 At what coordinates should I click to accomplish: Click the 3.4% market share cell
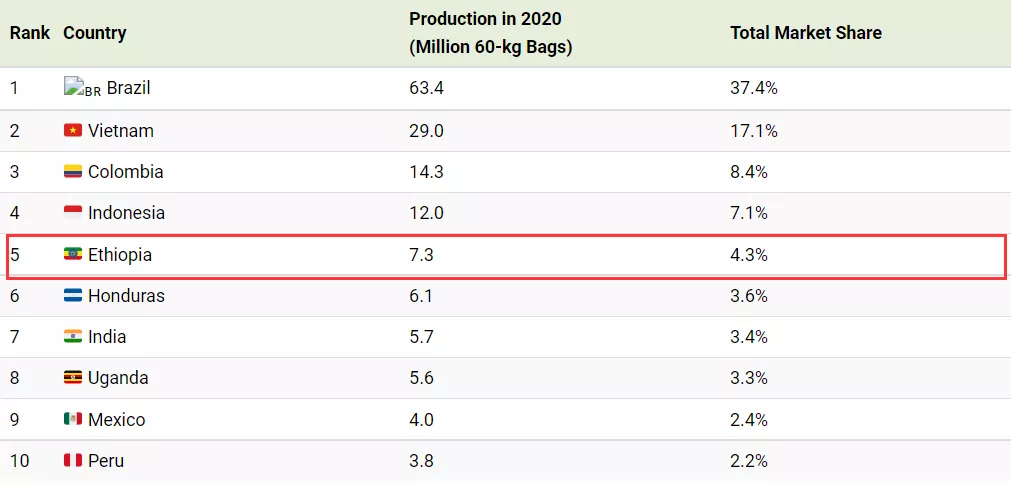coord(749,336)
